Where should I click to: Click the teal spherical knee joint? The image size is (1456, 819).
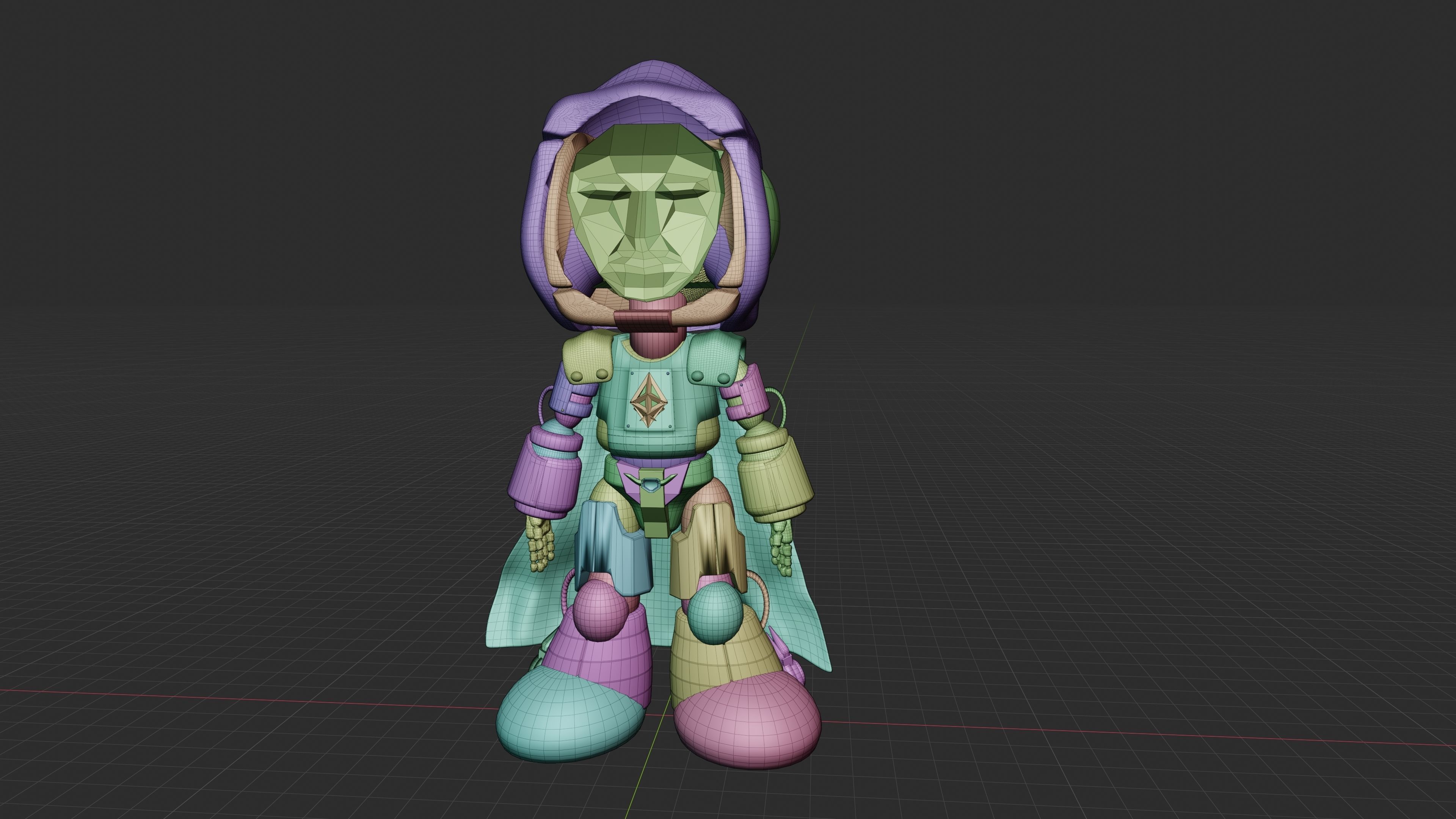715,614
